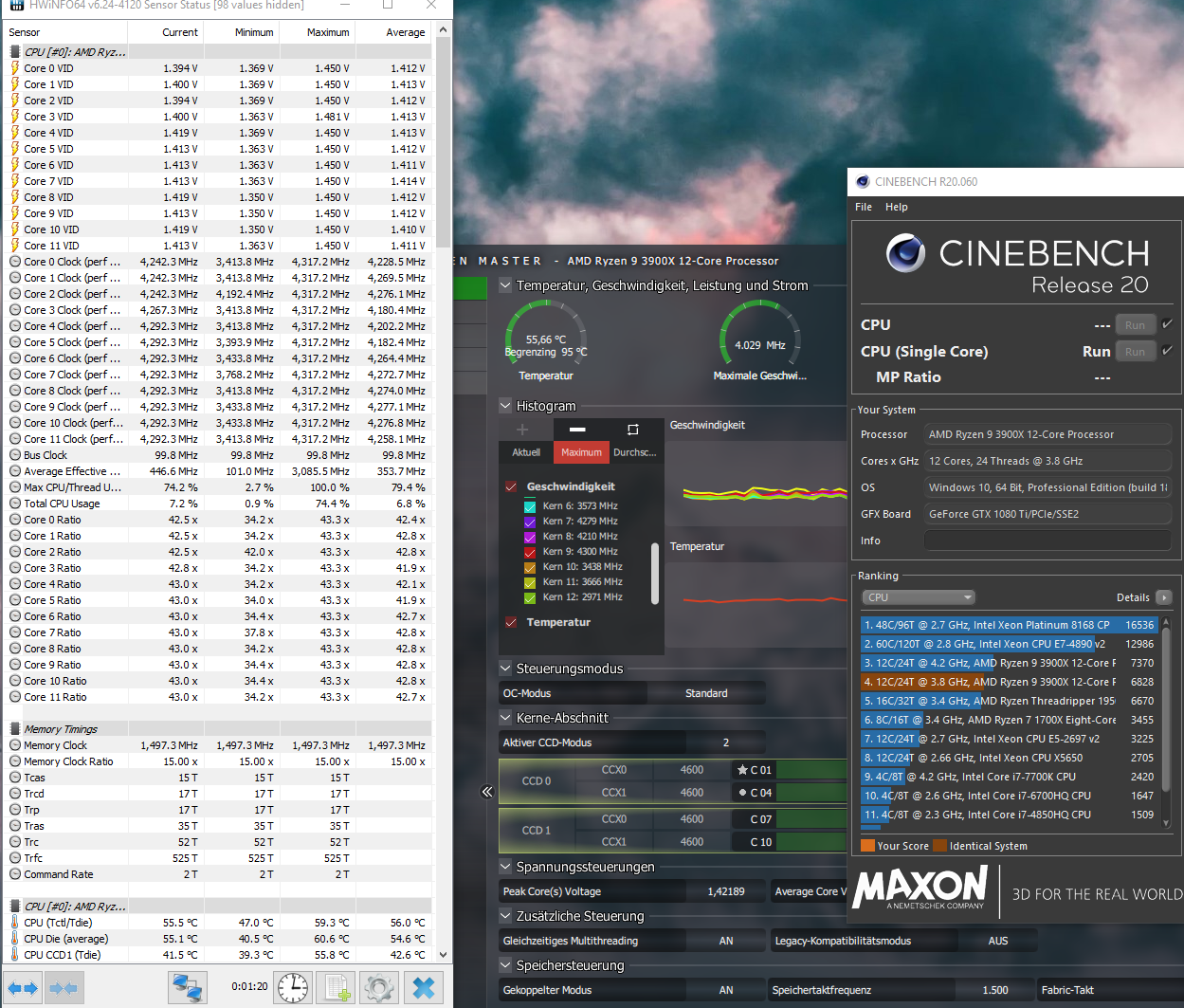Select the Maximum histogram tab
Viewport: 1184px width, 1008px height.
click(581, 452)
